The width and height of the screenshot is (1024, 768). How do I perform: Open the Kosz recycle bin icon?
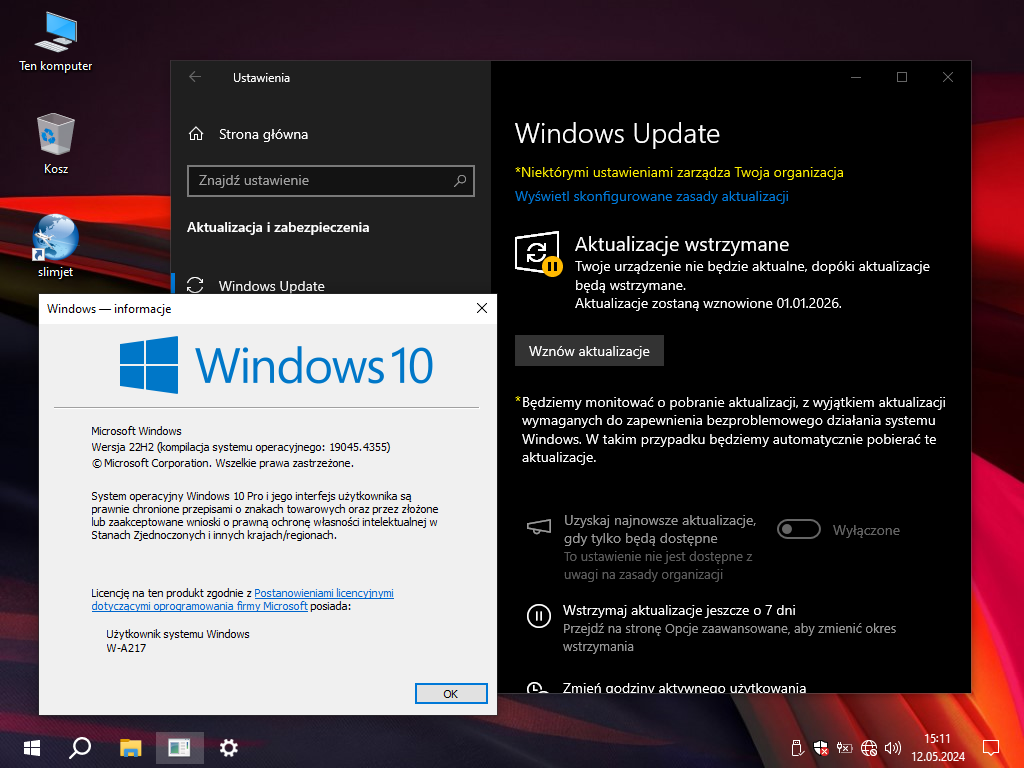click(x=55, y=133)
